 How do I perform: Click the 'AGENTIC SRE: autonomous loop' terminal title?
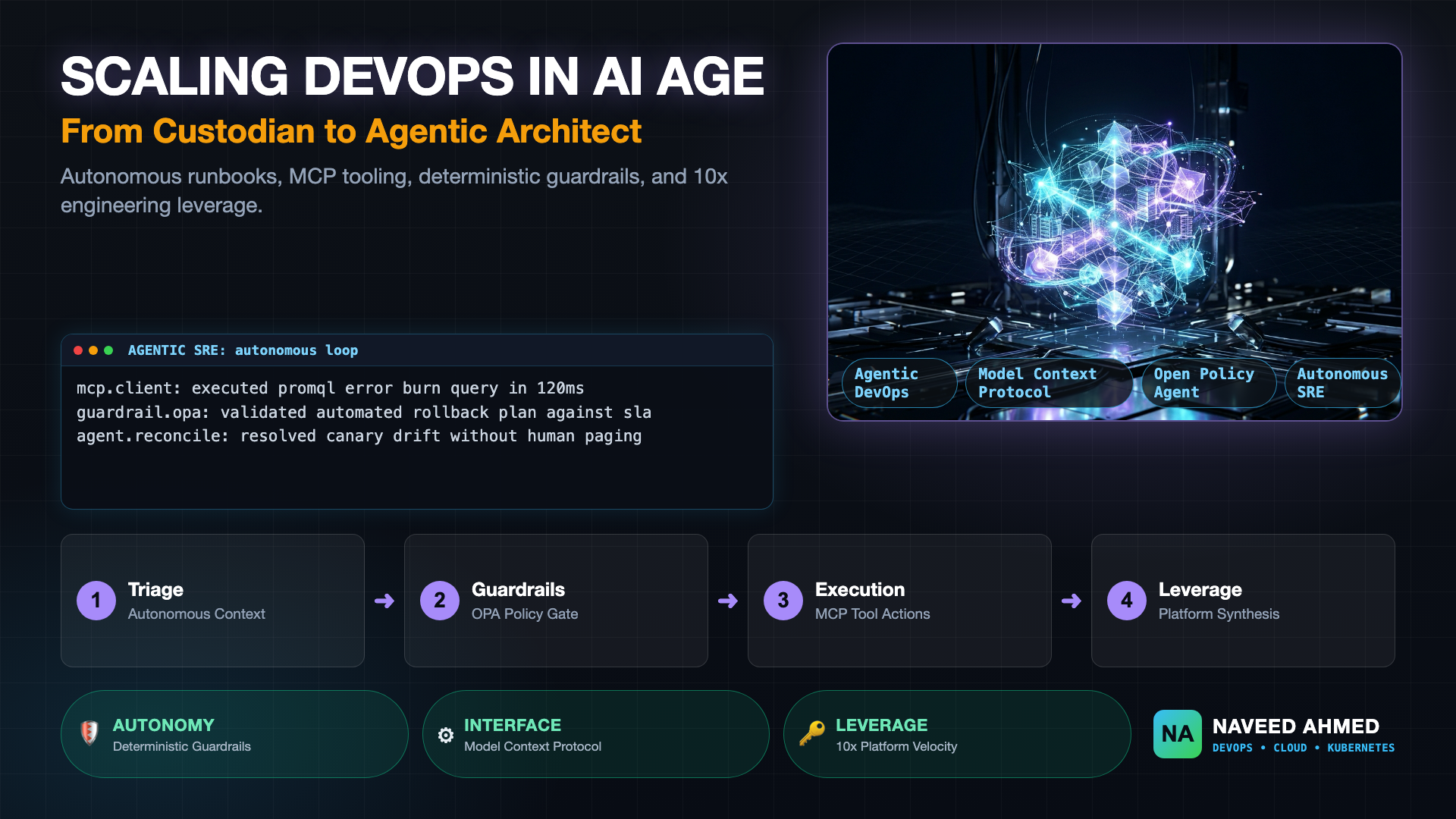(243, 350)
